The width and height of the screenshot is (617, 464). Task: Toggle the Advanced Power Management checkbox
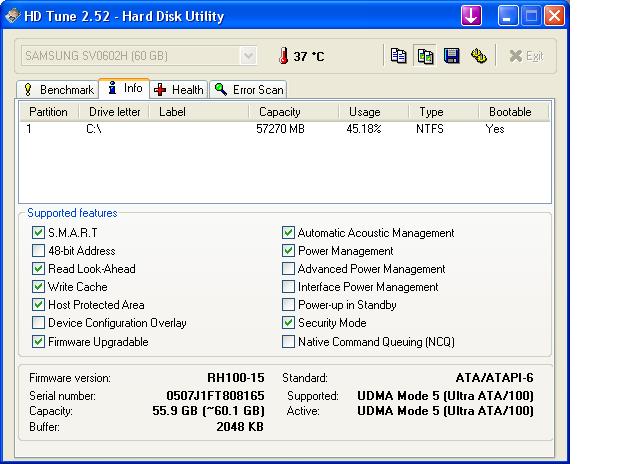pos(288,269)
